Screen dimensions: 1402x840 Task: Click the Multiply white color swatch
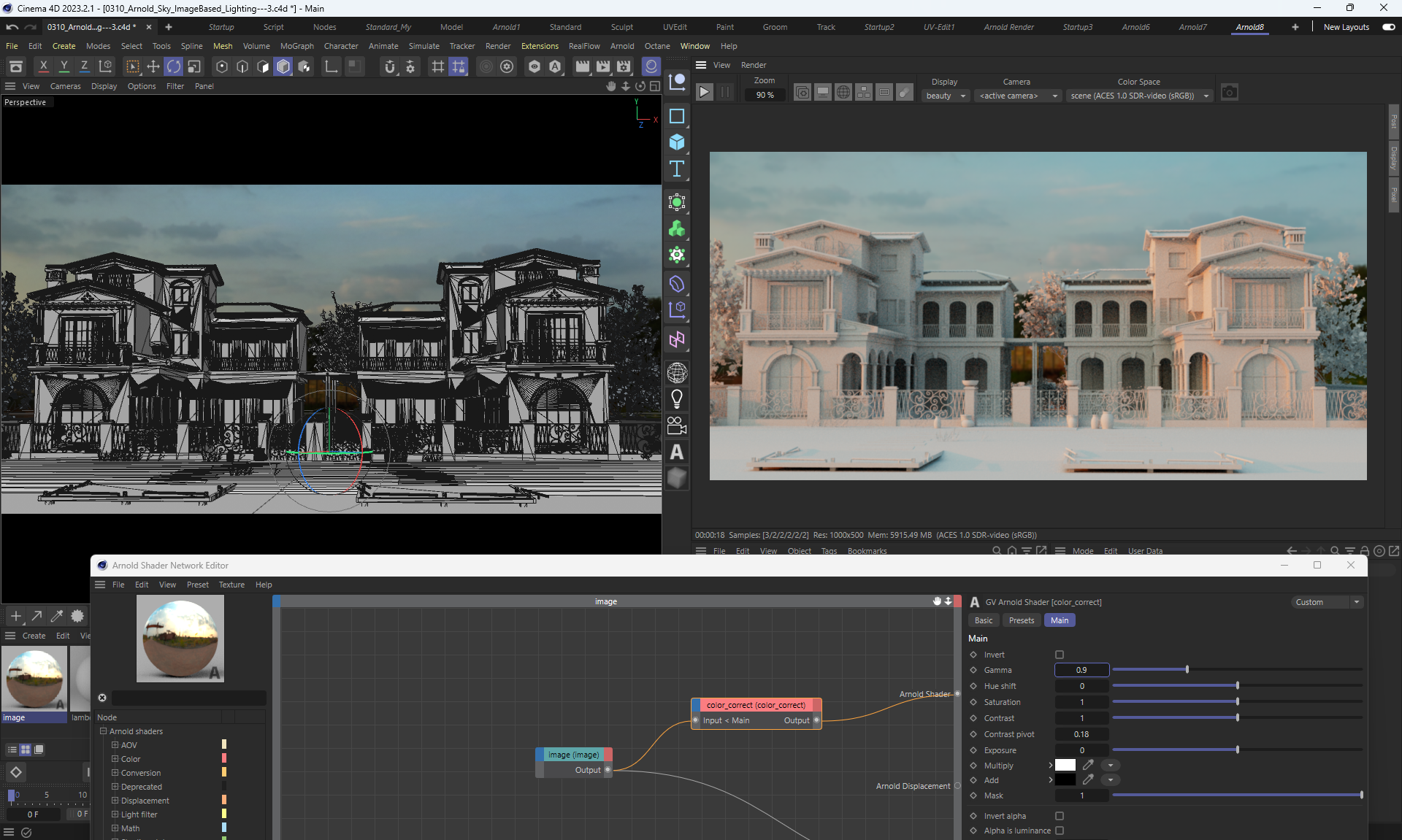(1065, 765)
